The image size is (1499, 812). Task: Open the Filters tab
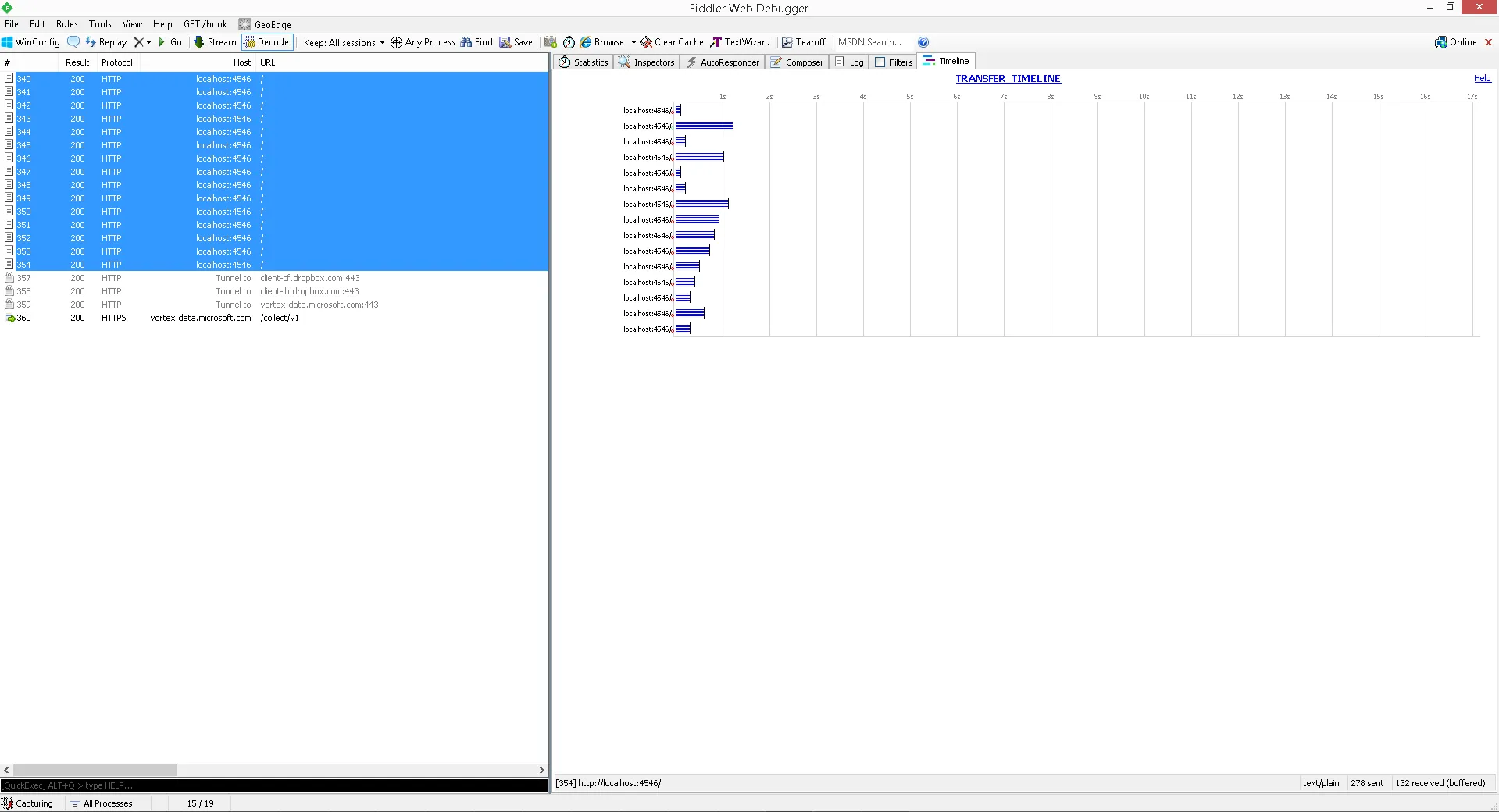[894, 62]
